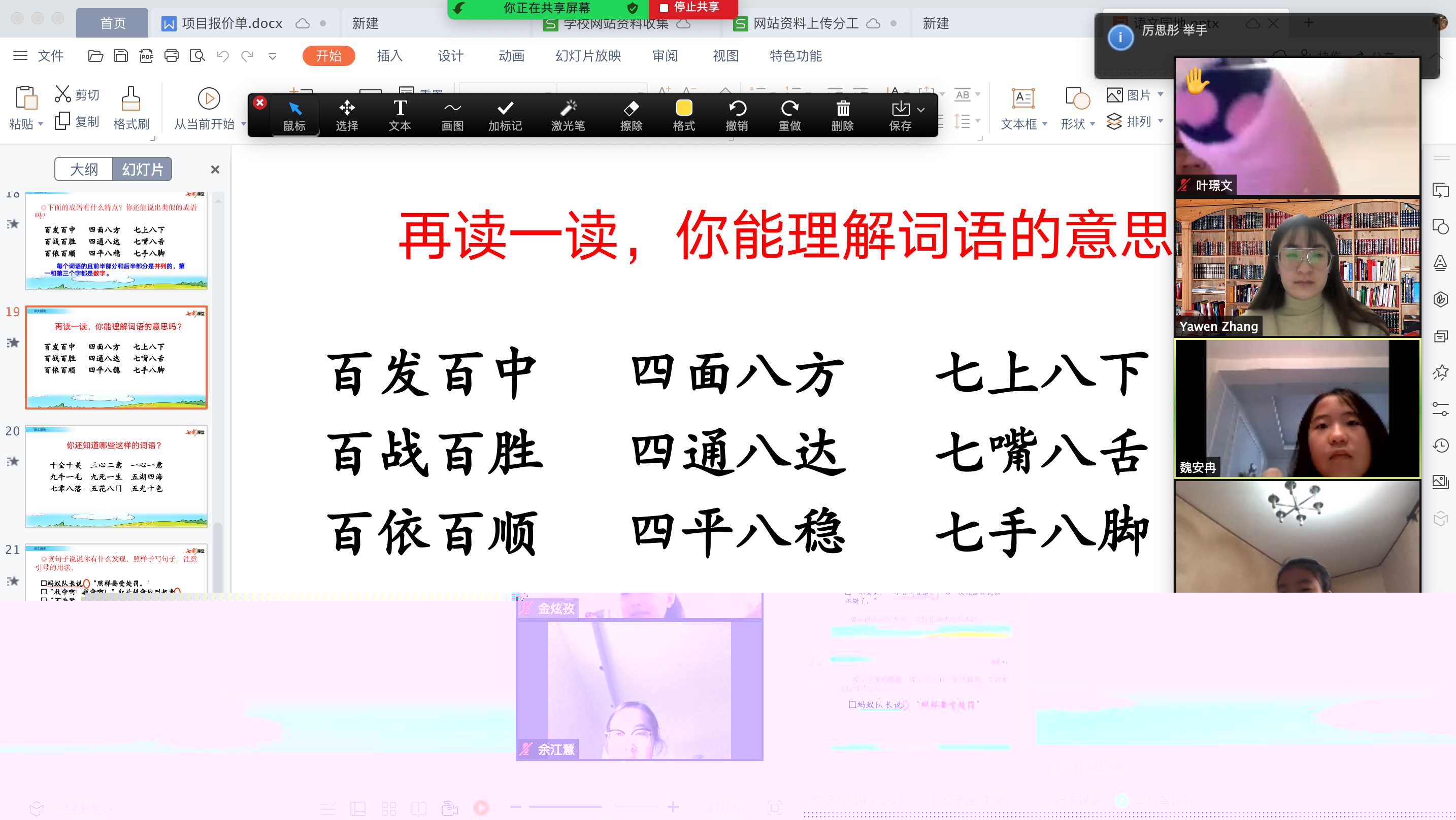Open the 动画 ribbon tab
This screenshot has height=820, width=1456.
tap(512, 55)
